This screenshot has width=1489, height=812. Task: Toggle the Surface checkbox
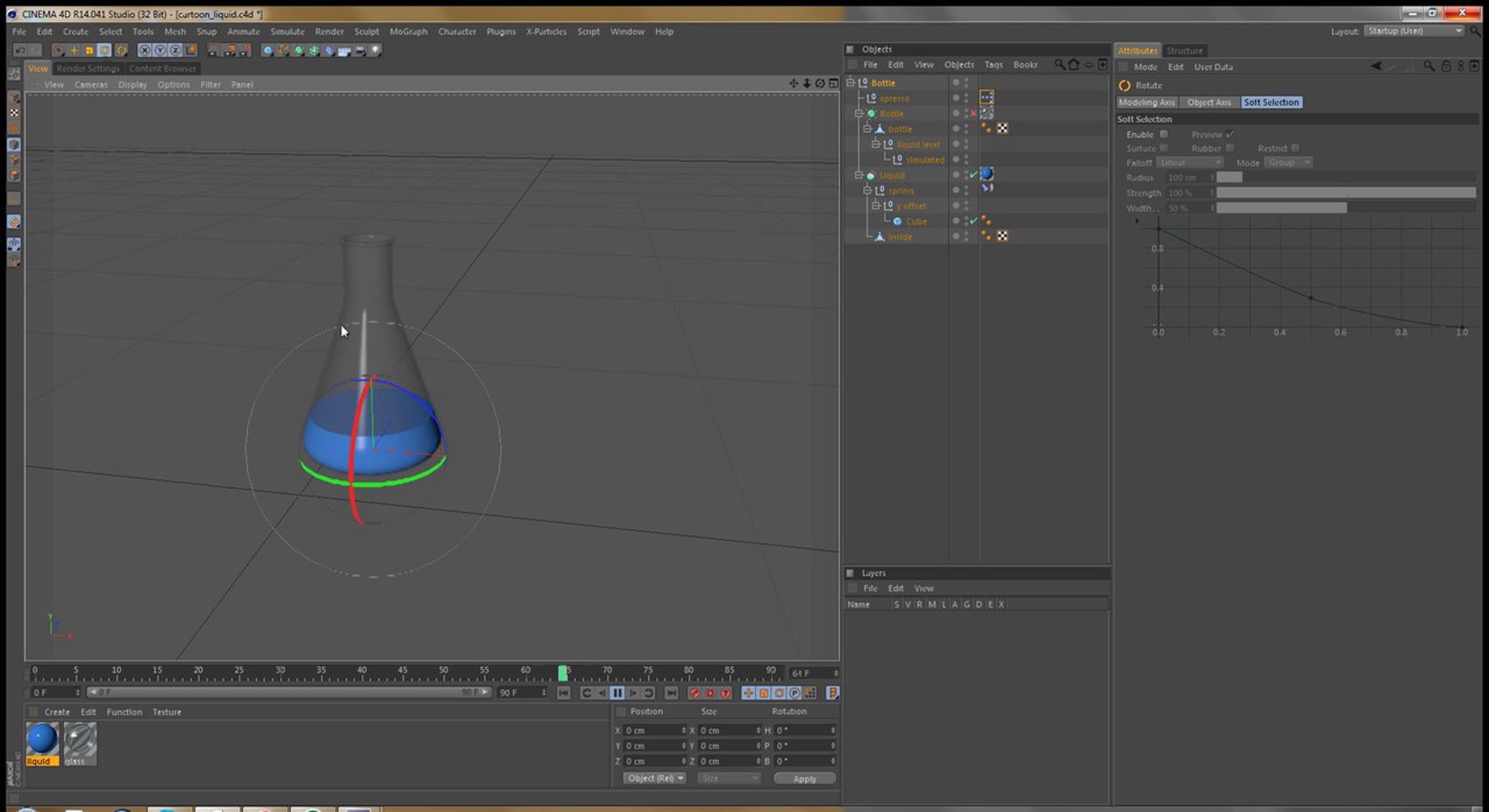pos(1164,148)
